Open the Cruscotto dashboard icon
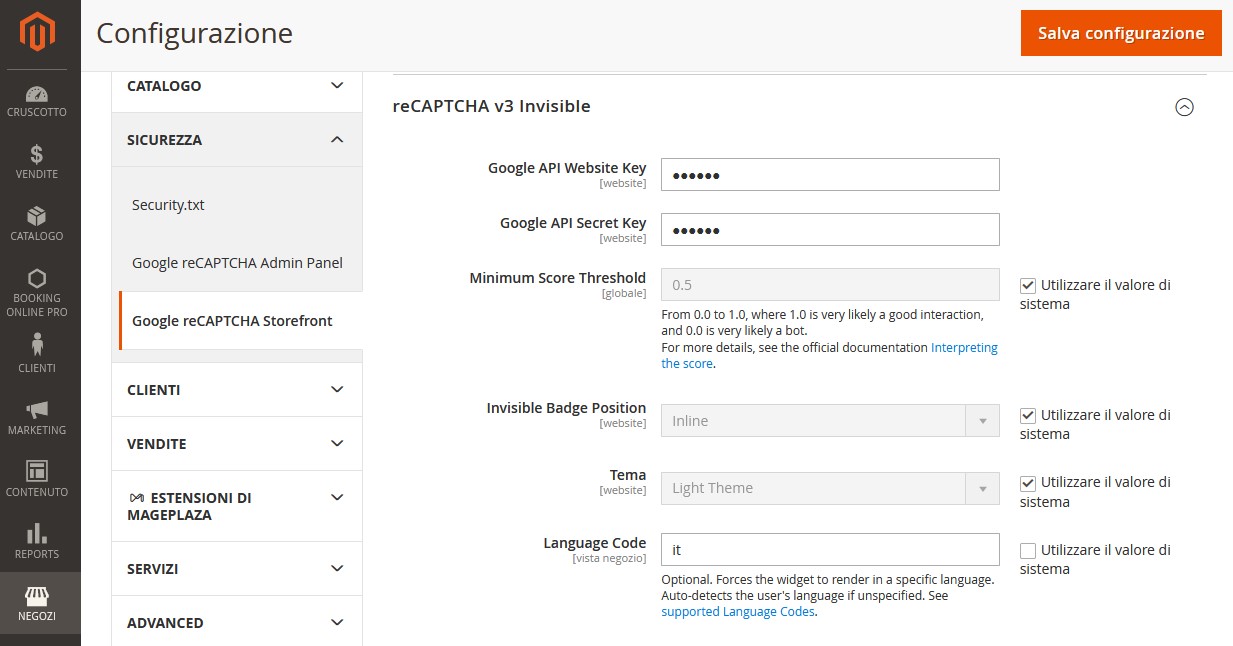 tap(37, 94)
